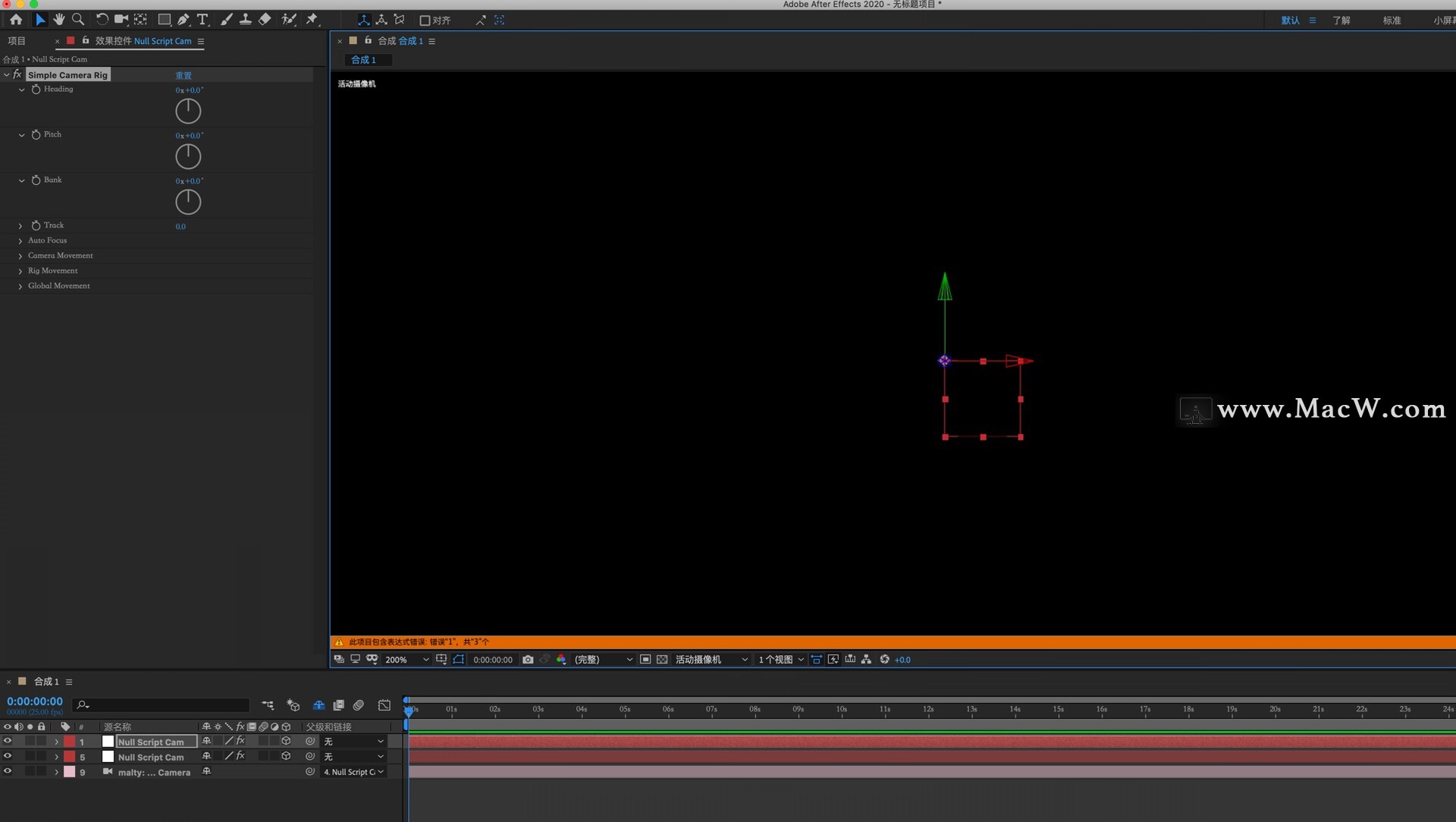Hide layer 1 Null Script Cam
Viewport: 1456px width, 822px height.
(x=8, y=742)
